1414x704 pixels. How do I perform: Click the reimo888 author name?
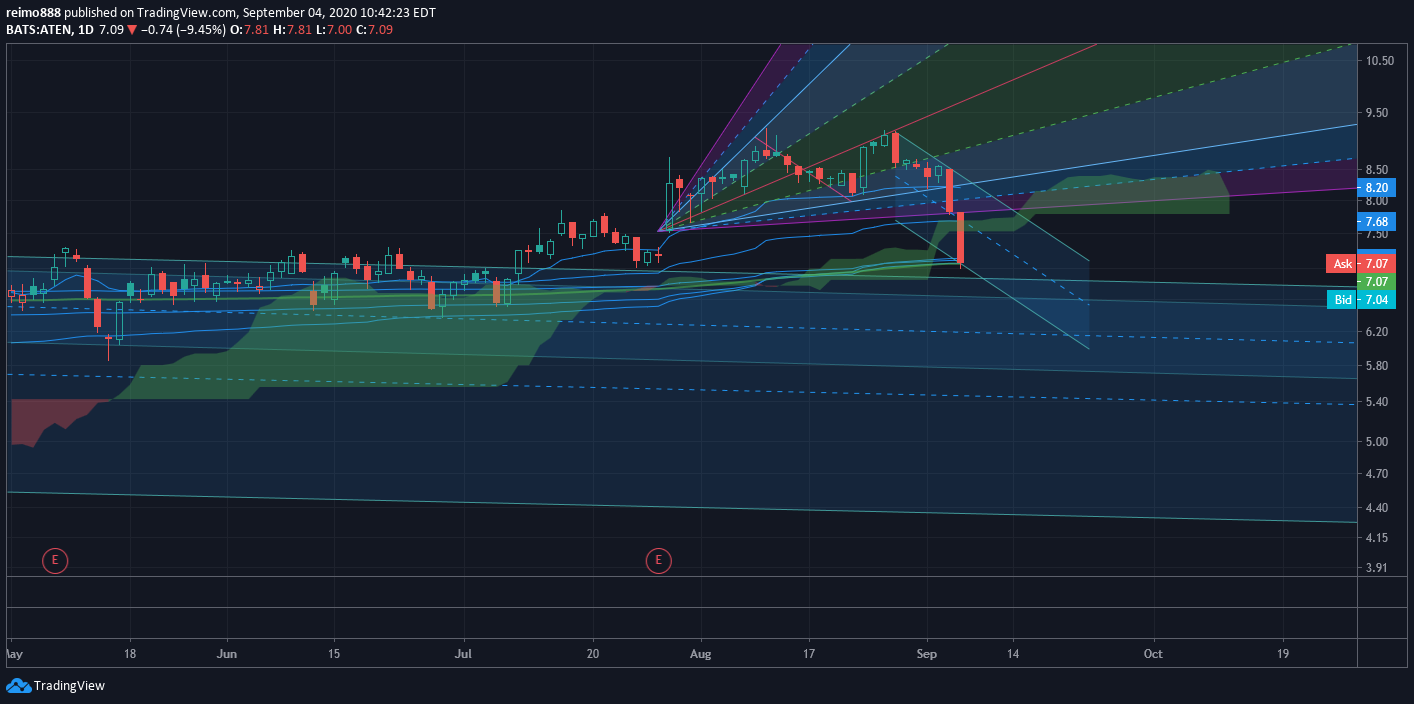tap(34, 12)
